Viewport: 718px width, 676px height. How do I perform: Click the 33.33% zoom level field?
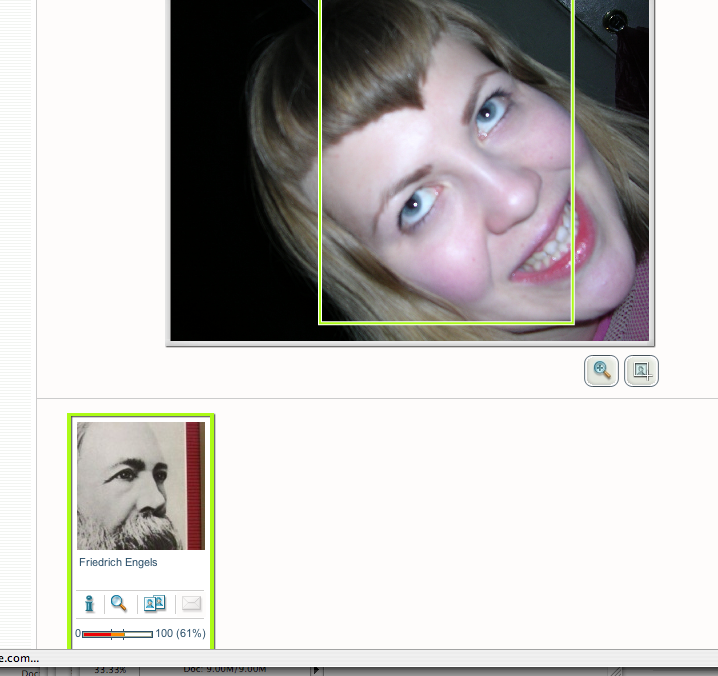point(110,669)
